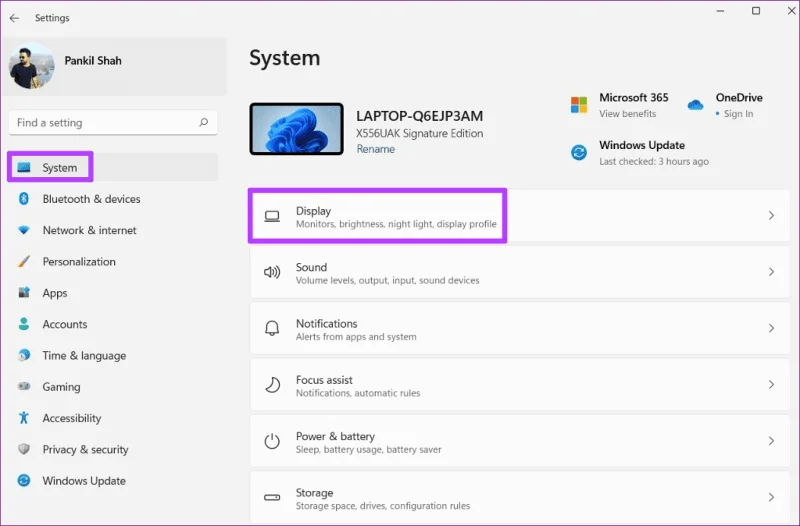Click the Find a setting search box
The image size is (800, 526).
(x=113, y=122)
